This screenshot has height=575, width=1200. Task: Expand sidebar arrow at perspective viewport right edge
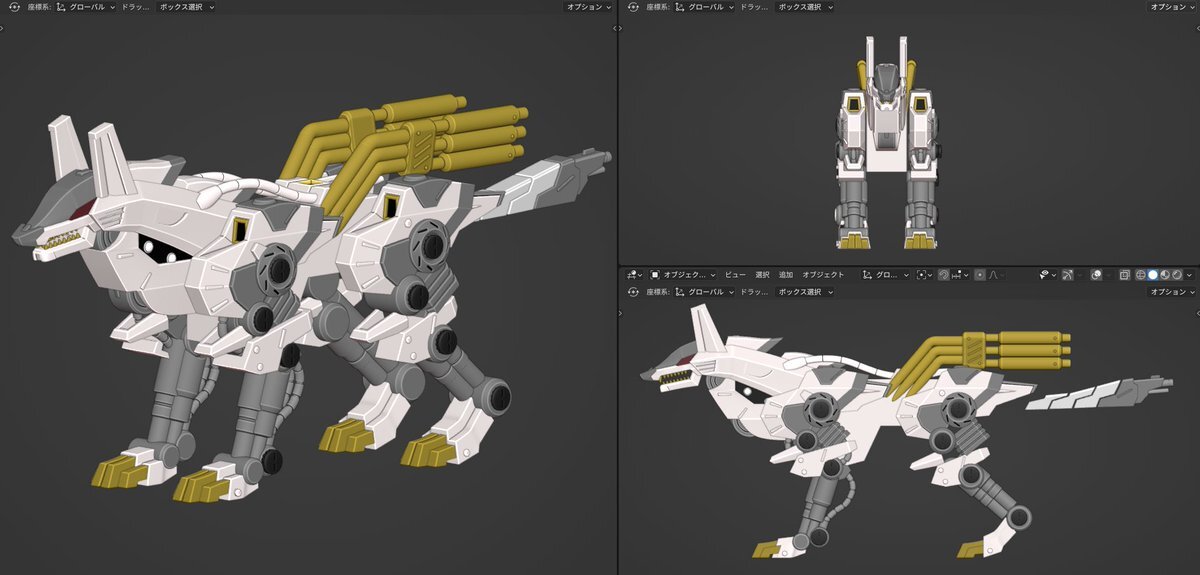(x=613, y=28)
